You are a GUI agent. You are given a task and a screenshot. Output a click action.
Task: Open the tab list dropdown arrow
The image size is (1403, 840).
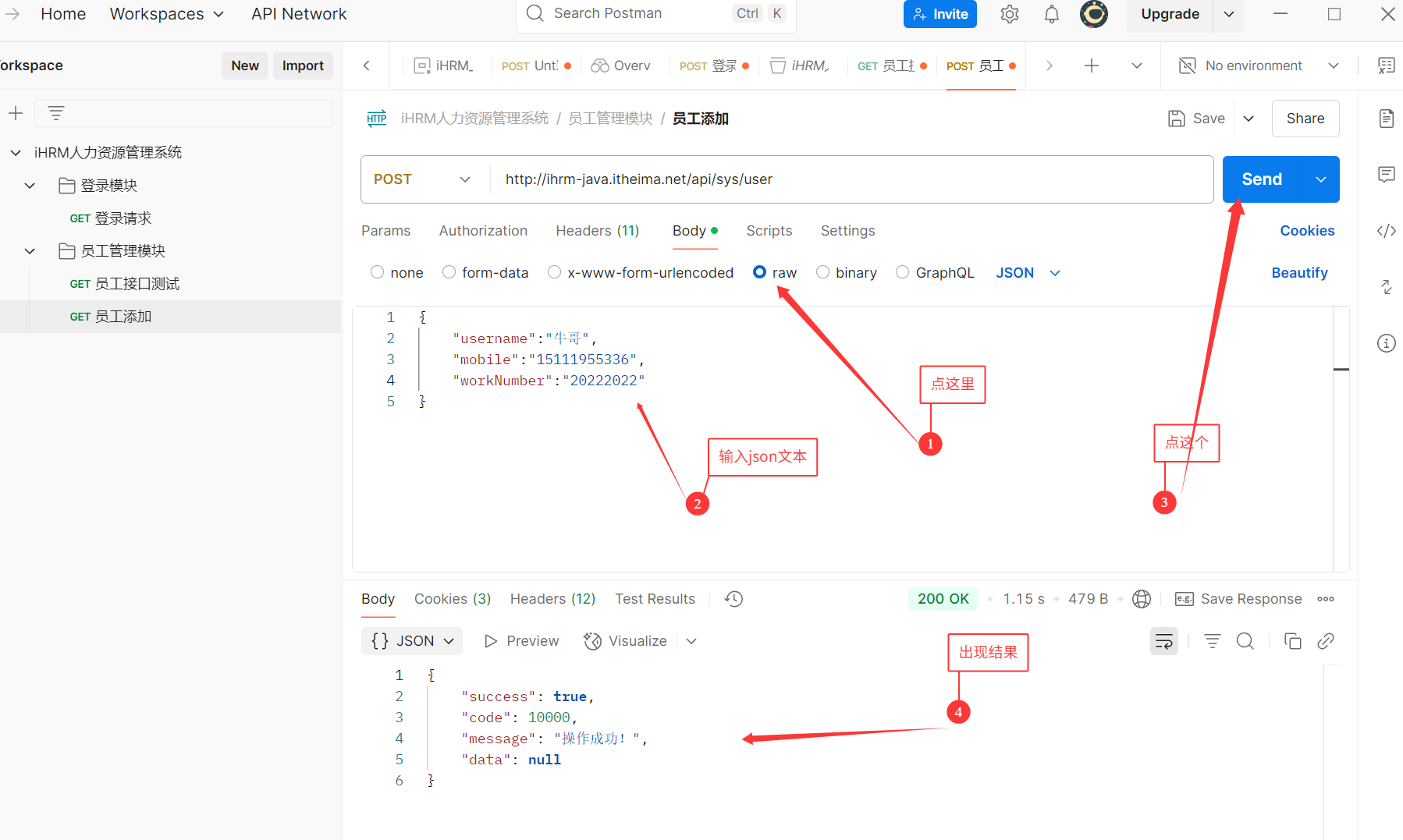click(1137, 66)
